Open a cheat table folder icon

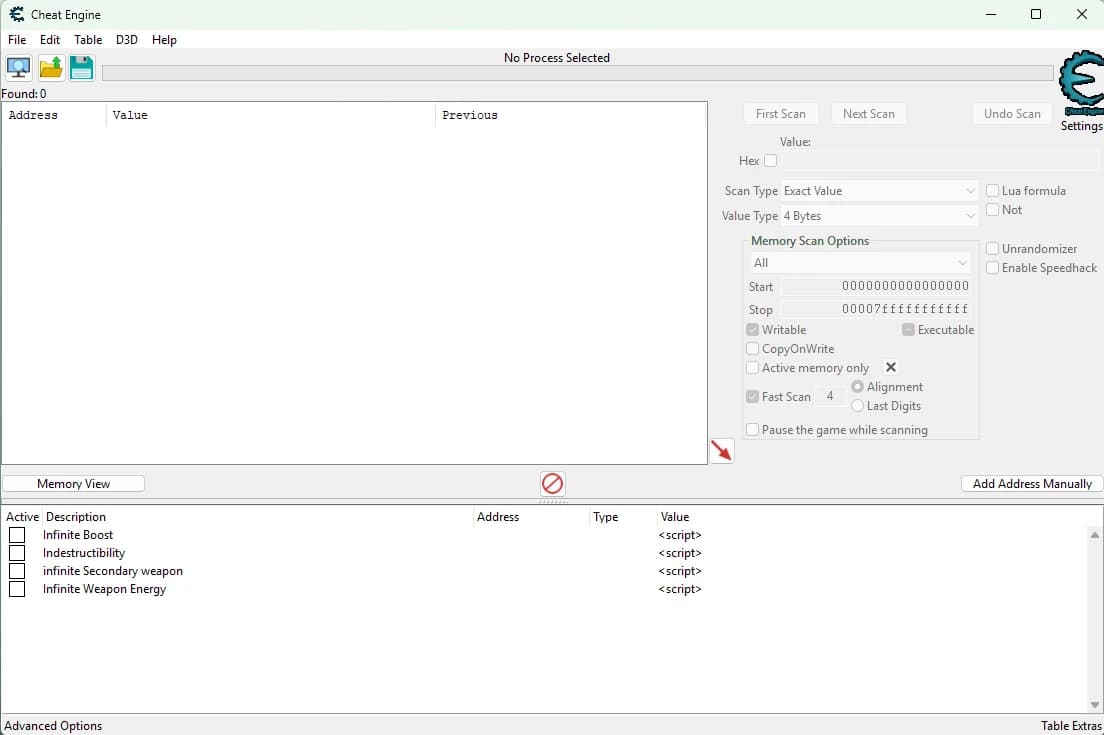pos(51,68)
